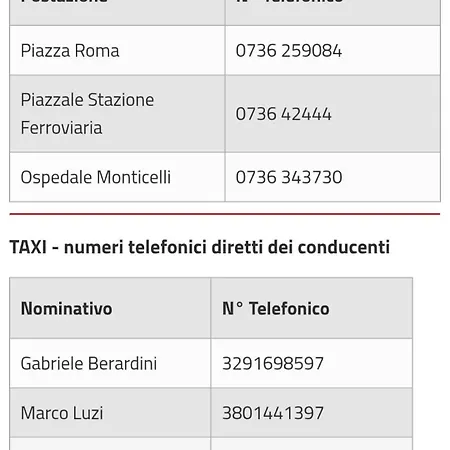Tap the Piazzale Stazione number 0736 42444
The height and width of the screenshot is (450, 450).
tap(284, 114)
